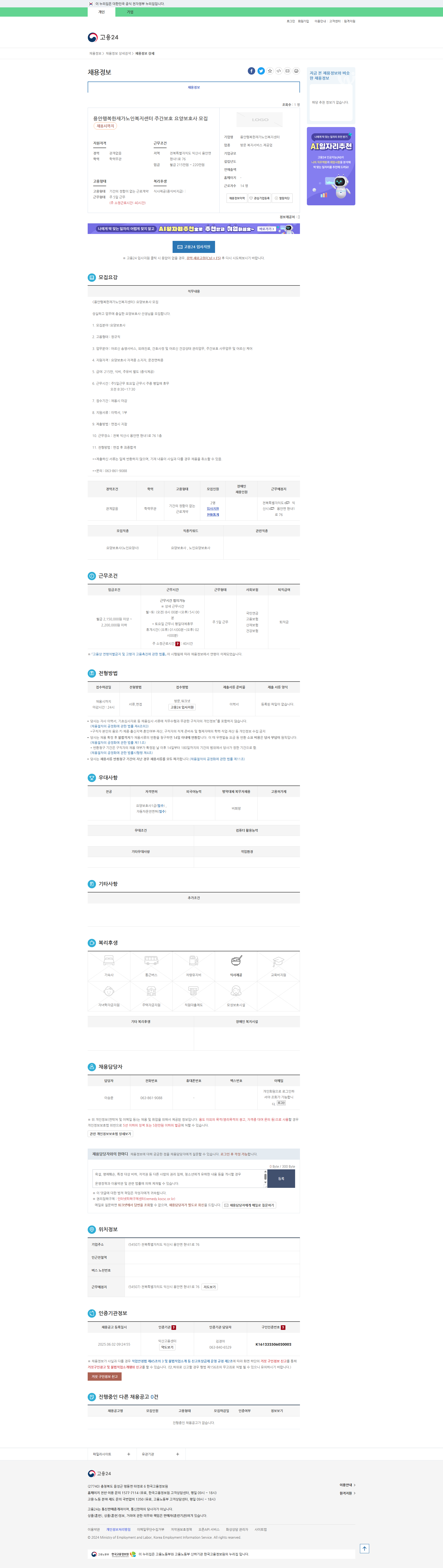Open 채용정보 breadcrumb link

pos(95,54)
